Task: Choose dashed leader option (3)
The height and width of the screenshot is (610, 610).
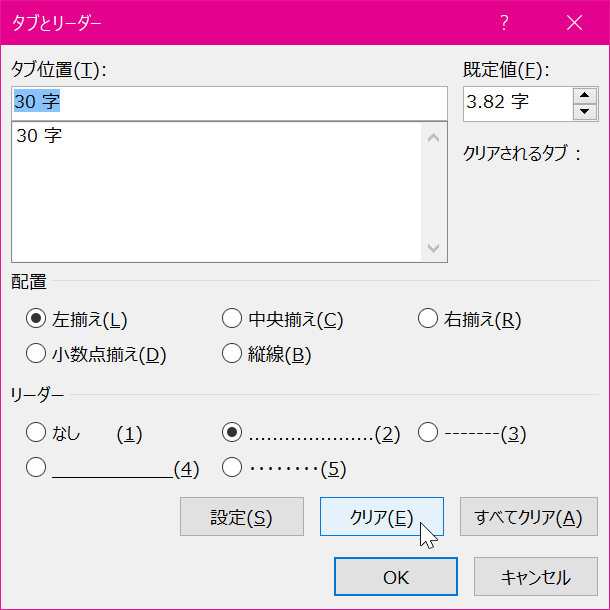Action: click(x=428, y=433)
